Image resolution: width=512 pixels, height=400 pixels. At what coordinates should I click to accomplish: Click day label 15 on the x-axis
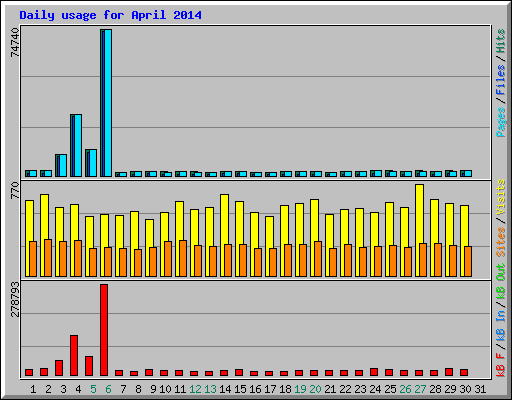click(x=240, y=389)
